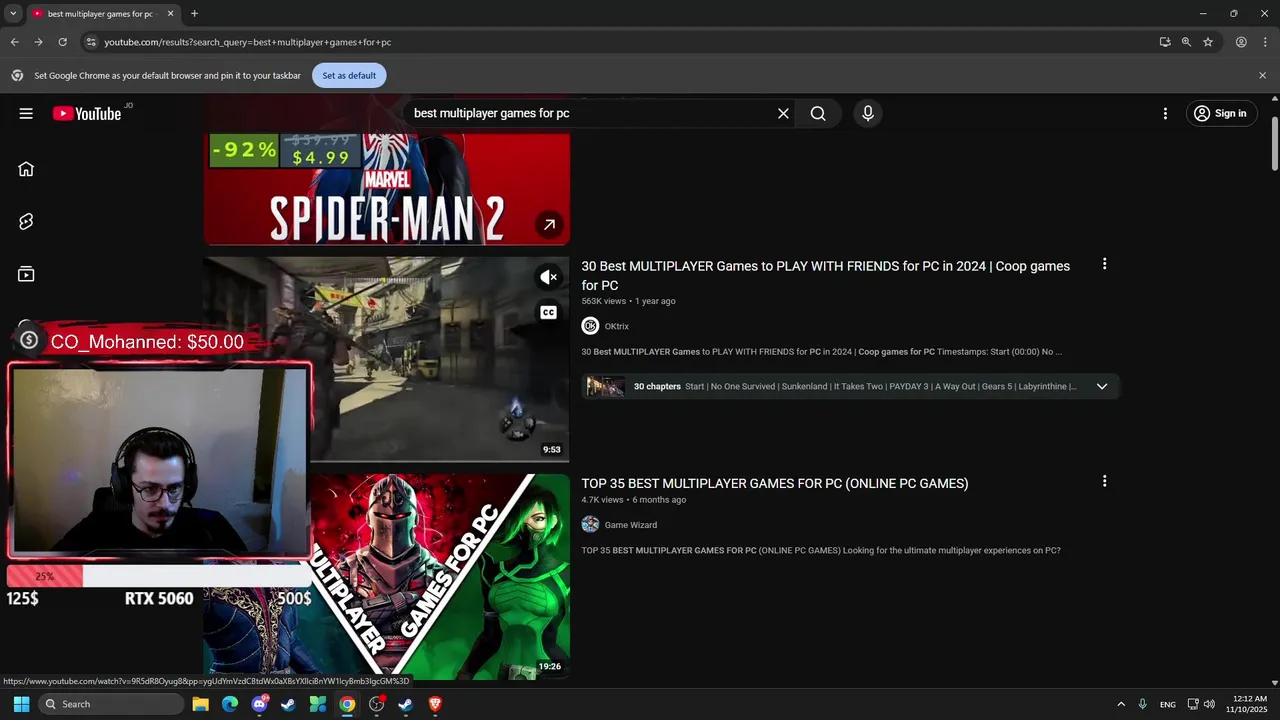Reload the YouTube page
Image resolution: width=1280 pixels, height=720 pixels.
click(62, 42)
